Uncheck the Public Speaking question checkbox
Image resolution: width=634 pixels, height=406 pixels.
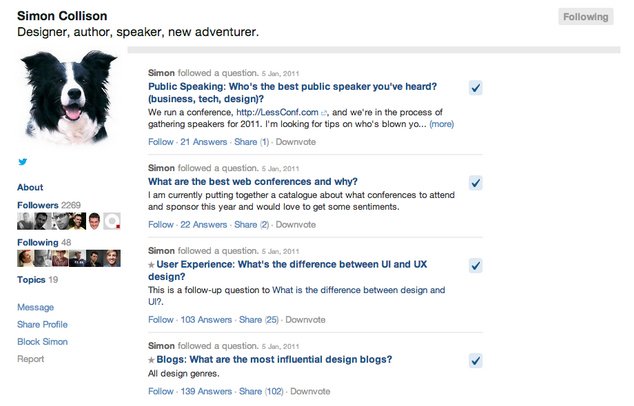point(476,88)
